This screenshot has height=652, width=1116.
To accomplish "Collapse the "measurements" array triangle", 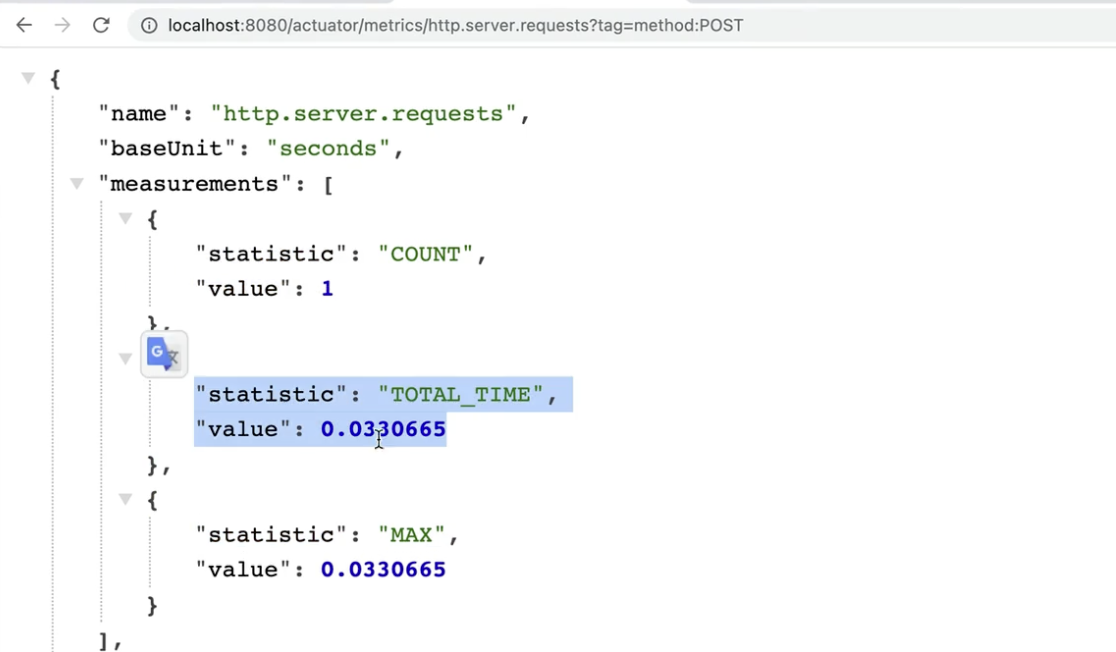I will [77, 184].
